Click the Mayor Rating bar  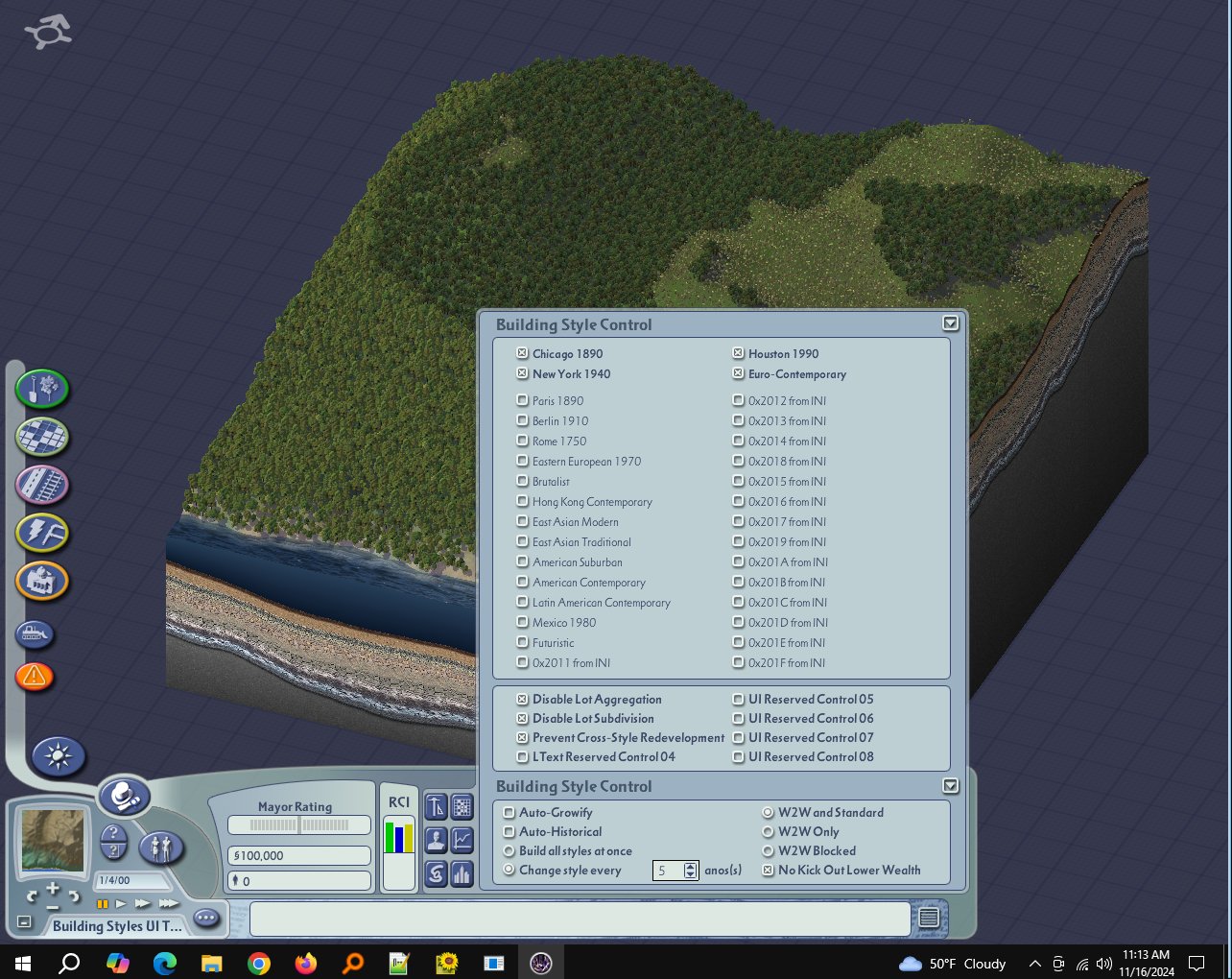tap(299, 824)
